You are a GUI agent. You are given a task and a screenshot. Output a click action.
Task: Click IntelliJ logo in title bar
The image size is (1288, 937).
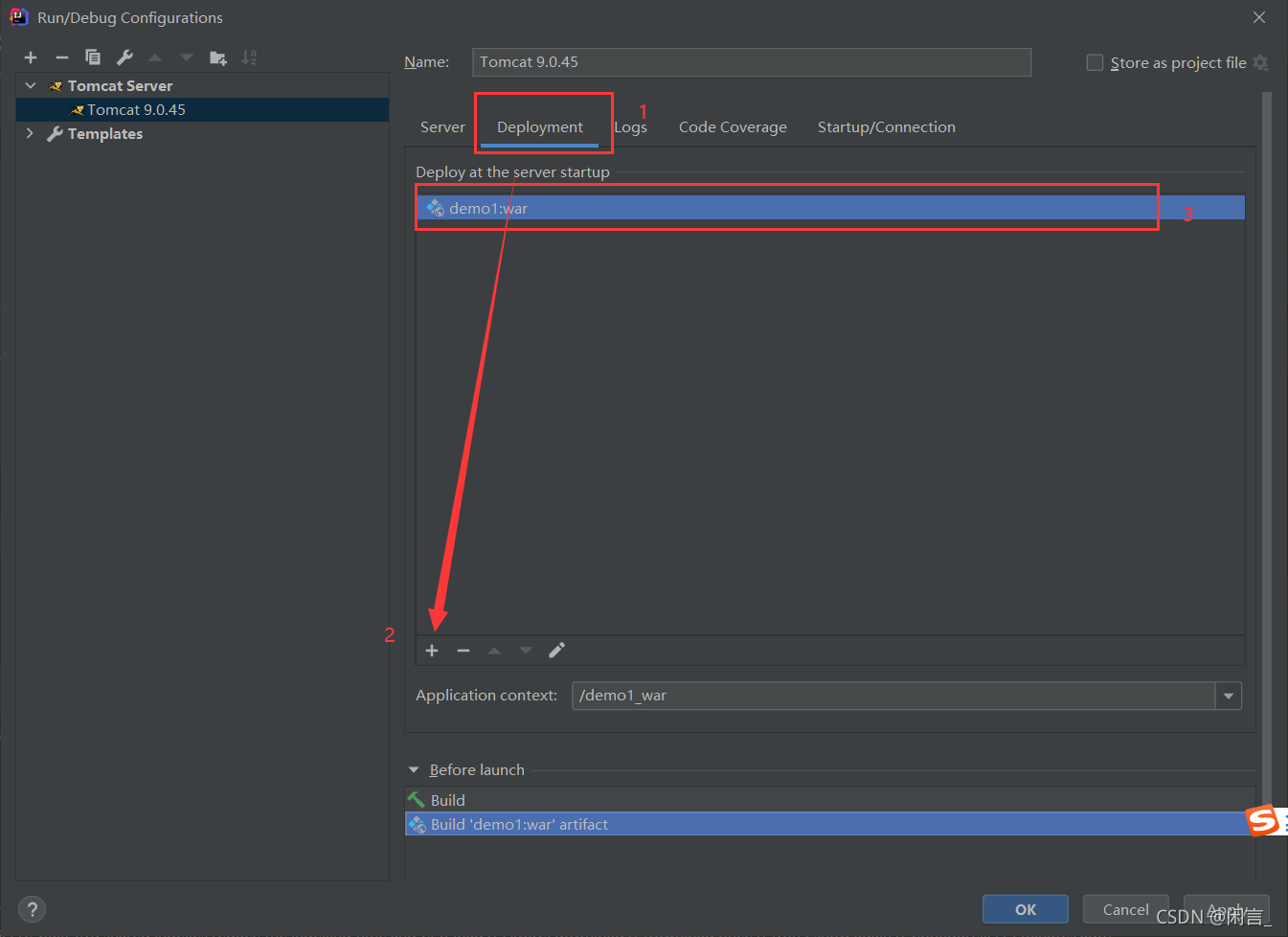coord(18,16)
